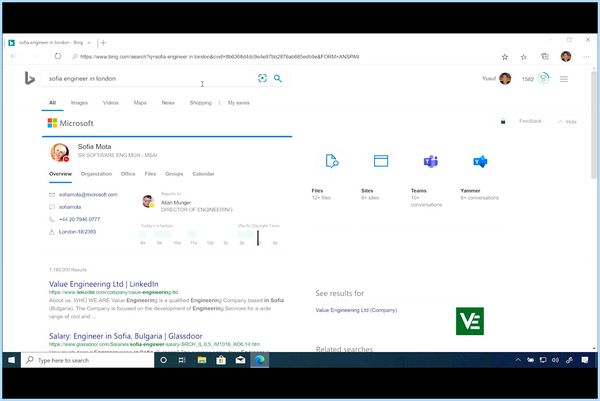Click Sofia Mota's email address
600x401 pixels.
click(x=88, y=194)
